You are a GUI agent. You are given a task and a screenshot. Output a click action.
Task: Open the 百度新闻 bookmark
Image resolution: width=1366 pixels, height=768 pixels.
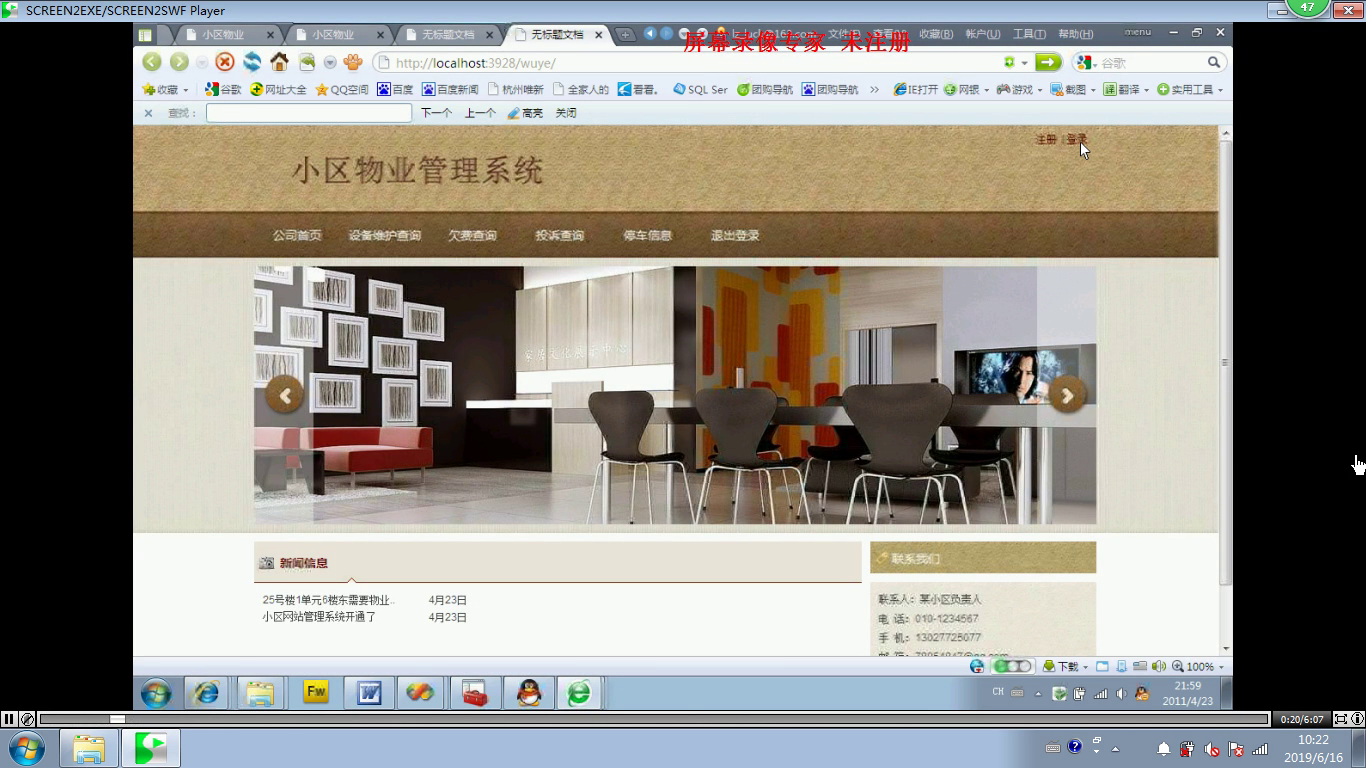[450, 89]
